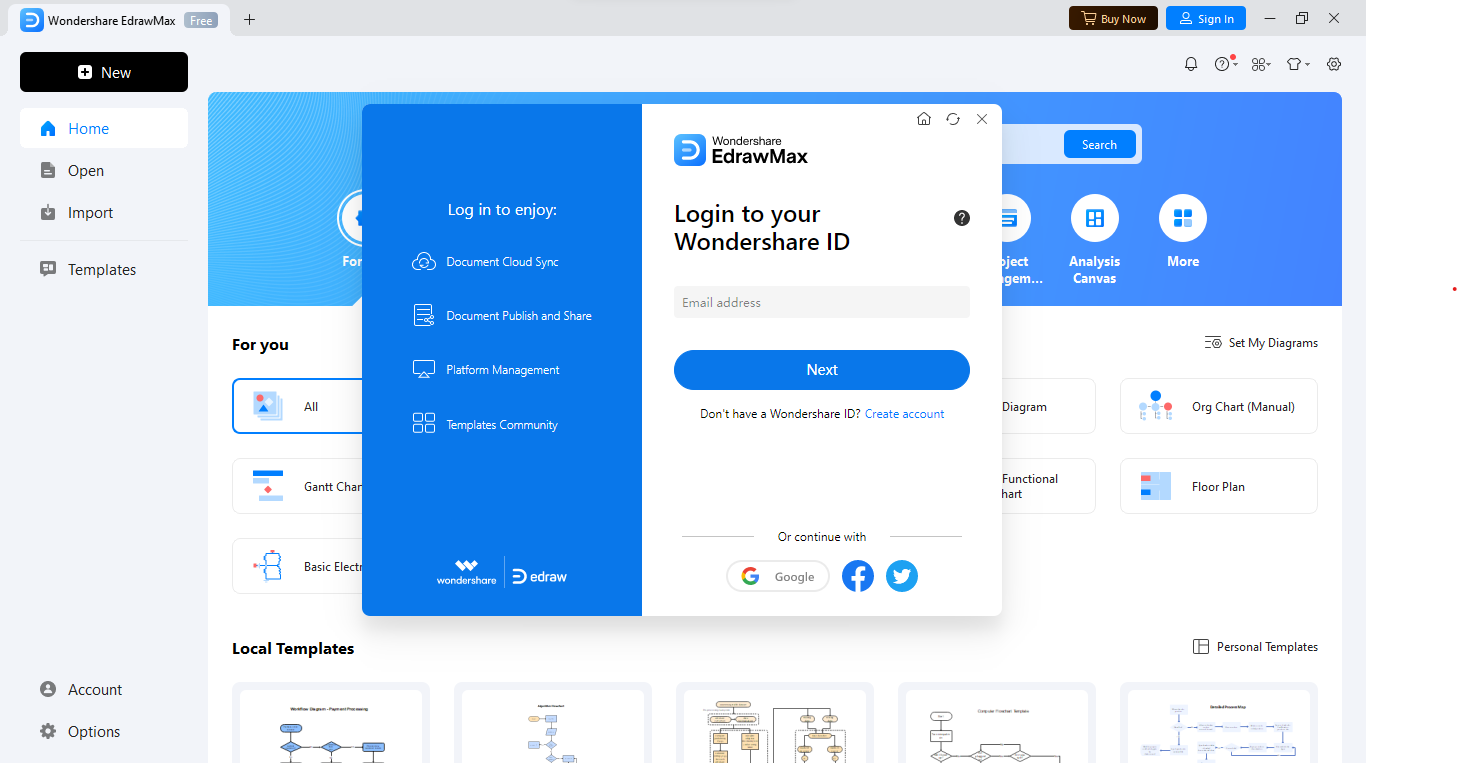Open Account settings in sidebar
This screenshot has width=1458, height=763.
point(104,689)
